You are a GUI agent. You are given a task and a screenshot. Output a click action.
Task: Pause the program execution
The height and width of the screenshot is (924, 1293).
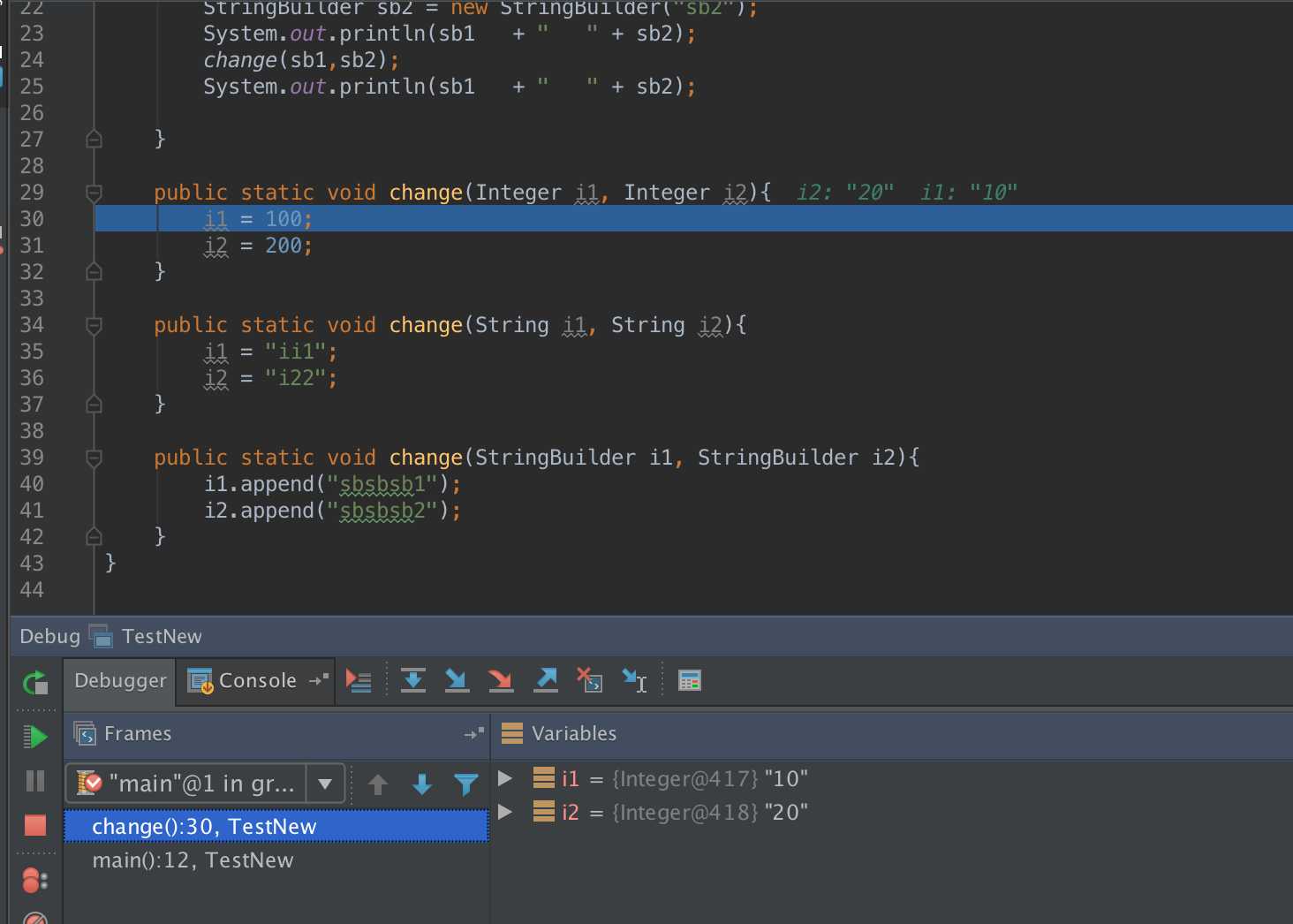click(x=35, y=781)
